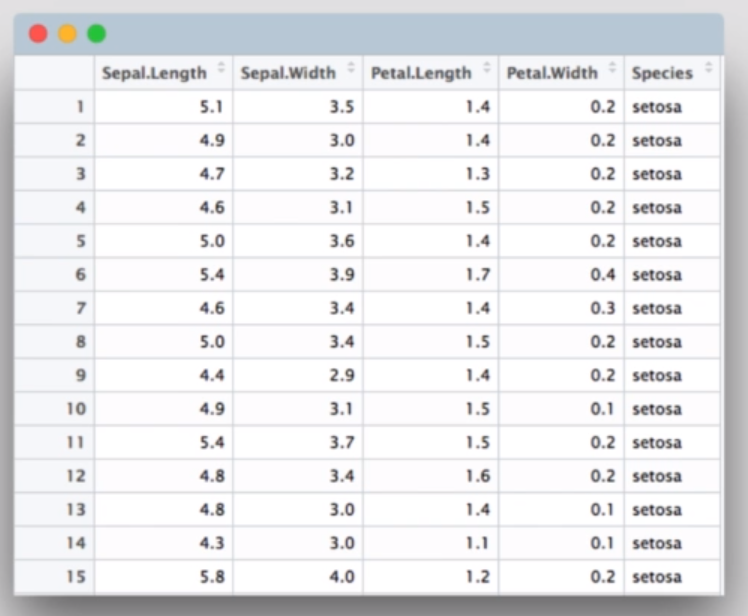Maximize the window with the green button
748x616 pixels.
(x=97, y=34)
